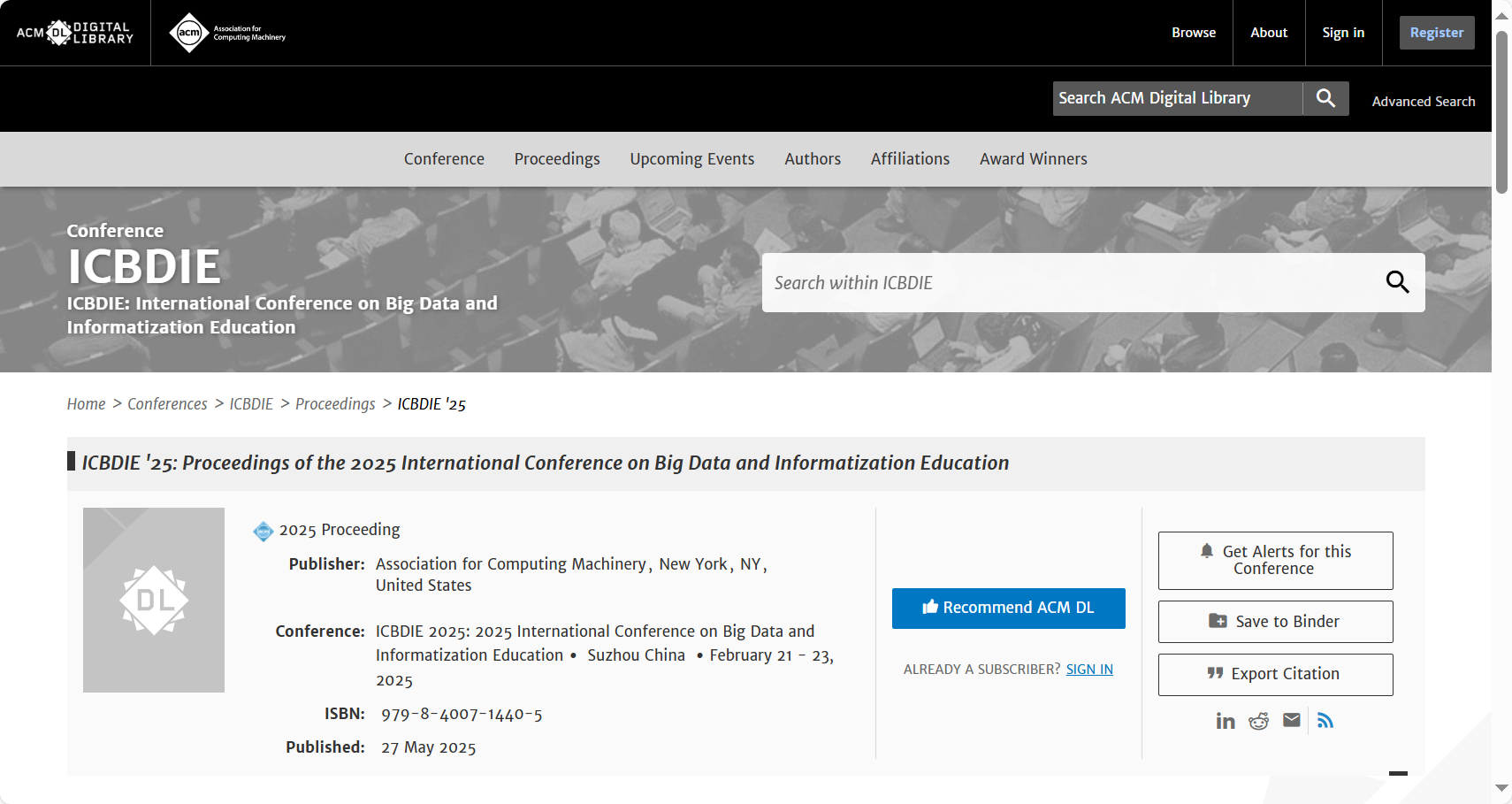Viewport: 1512px width, 804px height.
Task: Select the Upcoming Events tab
Action: [692, 159]
